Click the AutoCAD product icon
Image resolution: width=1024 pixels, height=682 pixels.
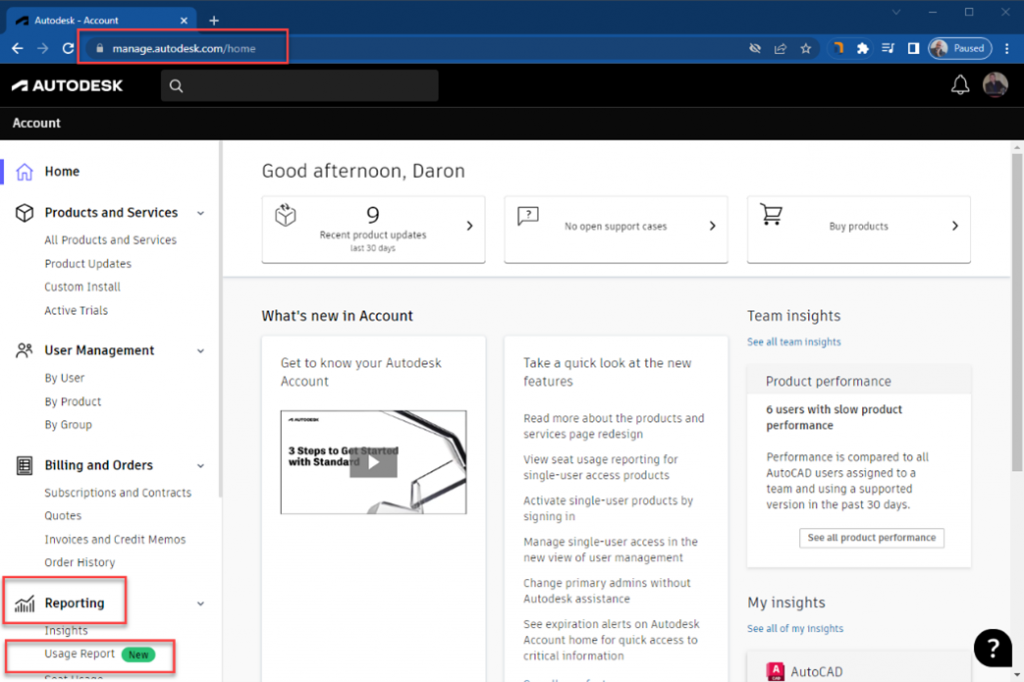[x=775, y=672]
